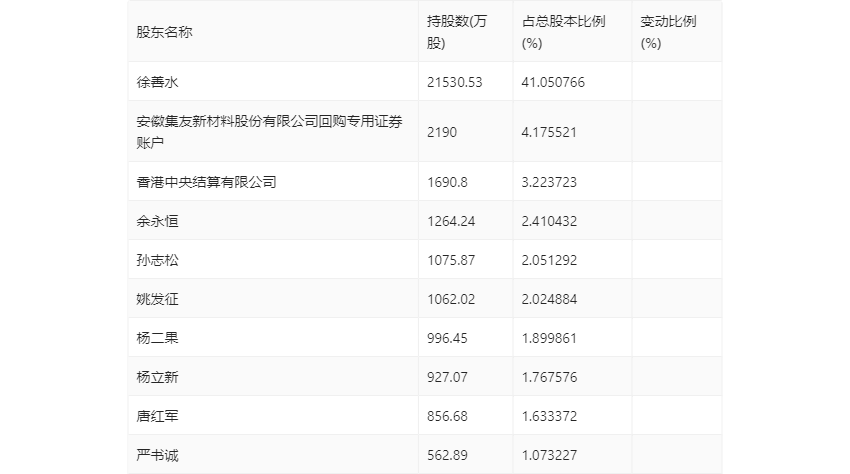Select the percentage 2.410432

[x=549, y=221]
